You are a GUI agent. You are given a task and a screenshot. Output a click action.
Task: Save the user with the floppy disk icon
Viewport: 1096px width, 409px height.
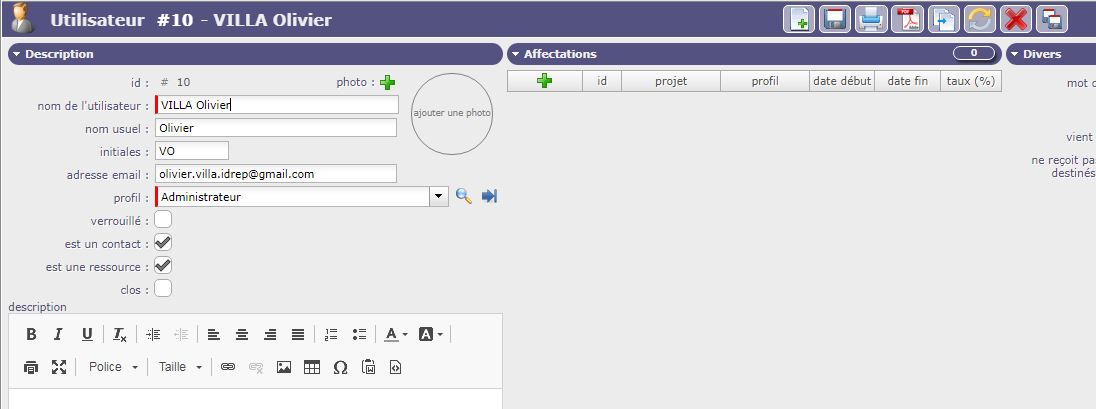835,19
